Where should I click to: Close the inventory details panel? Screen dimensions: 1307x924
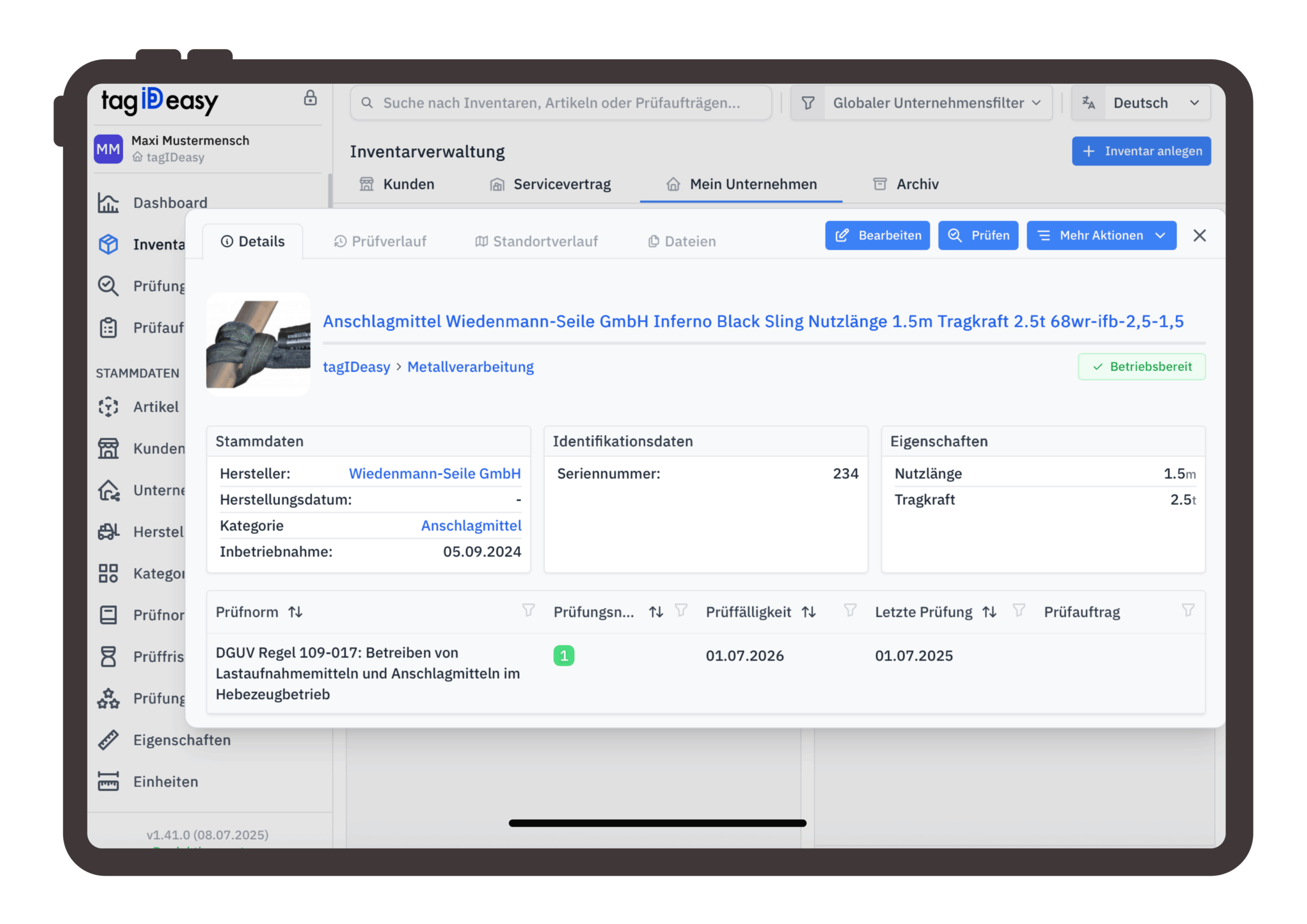click(x=1199, y=235)
